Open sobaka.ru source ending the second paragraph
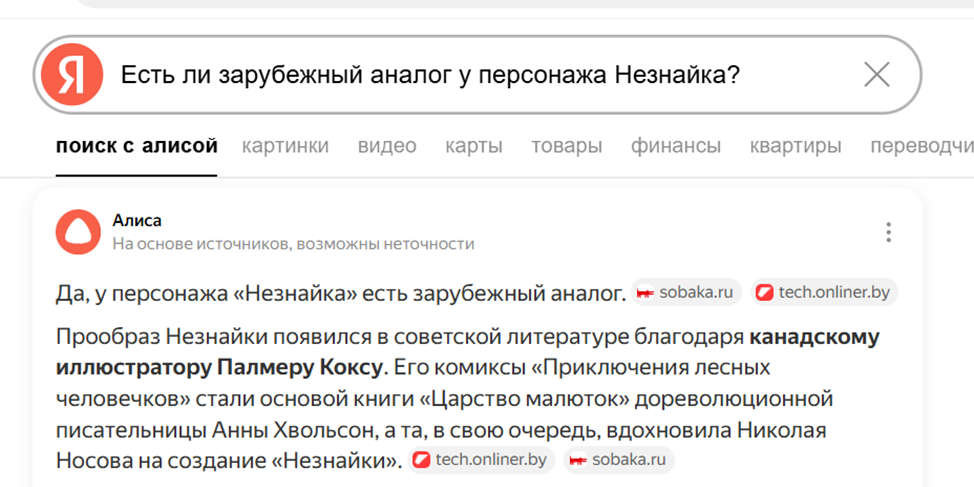Image resolution: width=974 pixels, height=487 pixels. [x=619, y=460]
